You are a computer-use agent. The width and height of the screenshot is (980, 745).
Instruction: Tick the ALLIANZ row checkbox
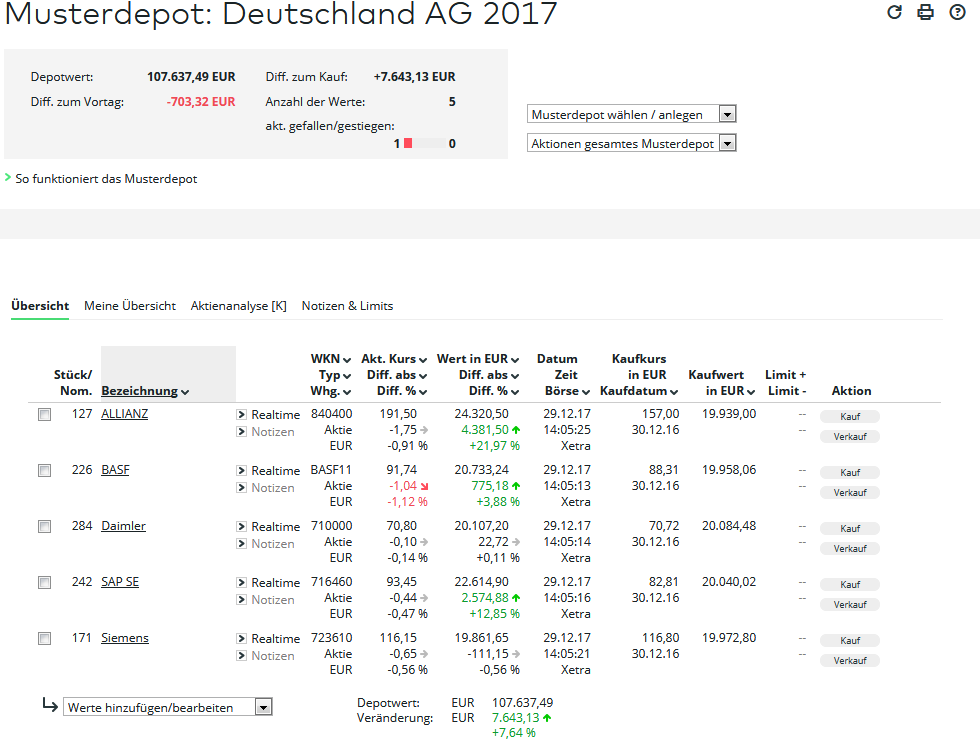(x=44, y=414)
